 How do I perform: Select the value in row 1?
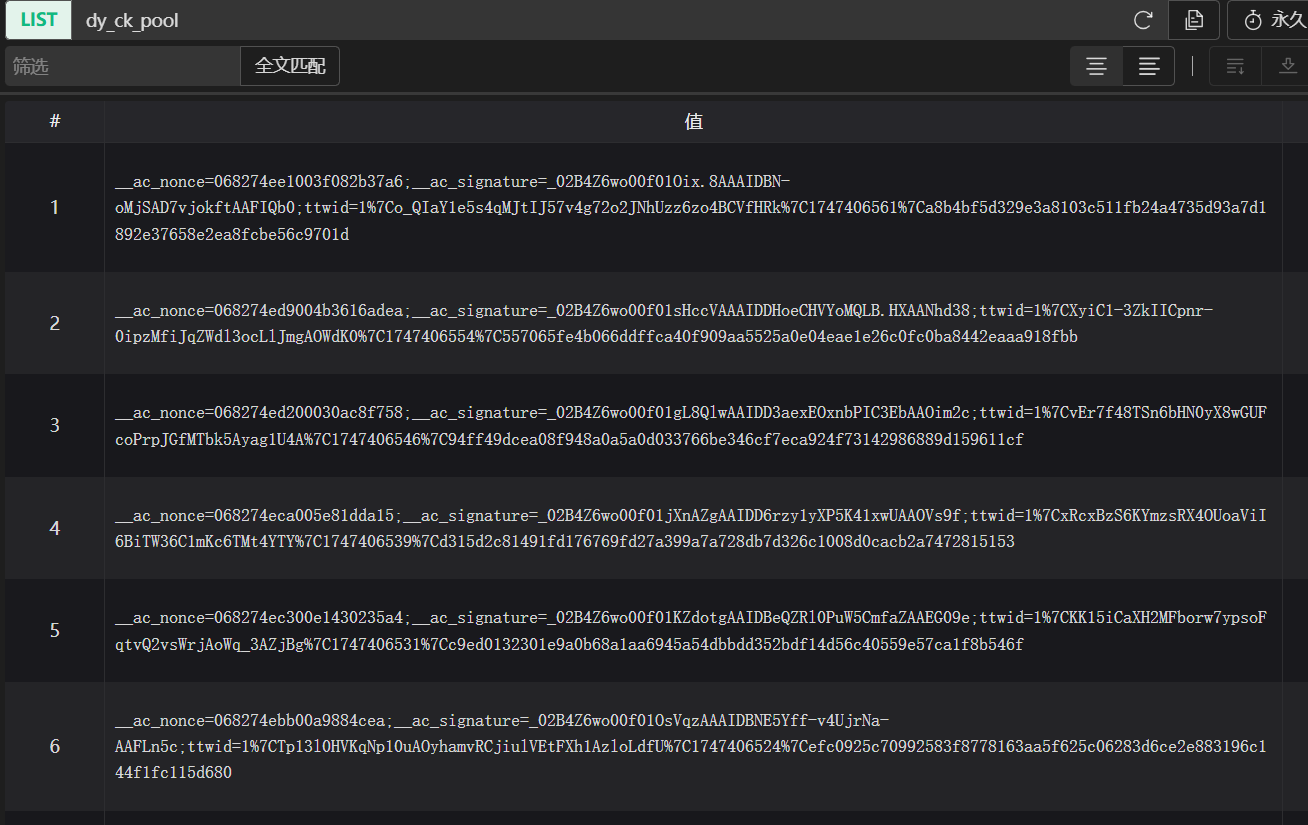click(694, 207)
